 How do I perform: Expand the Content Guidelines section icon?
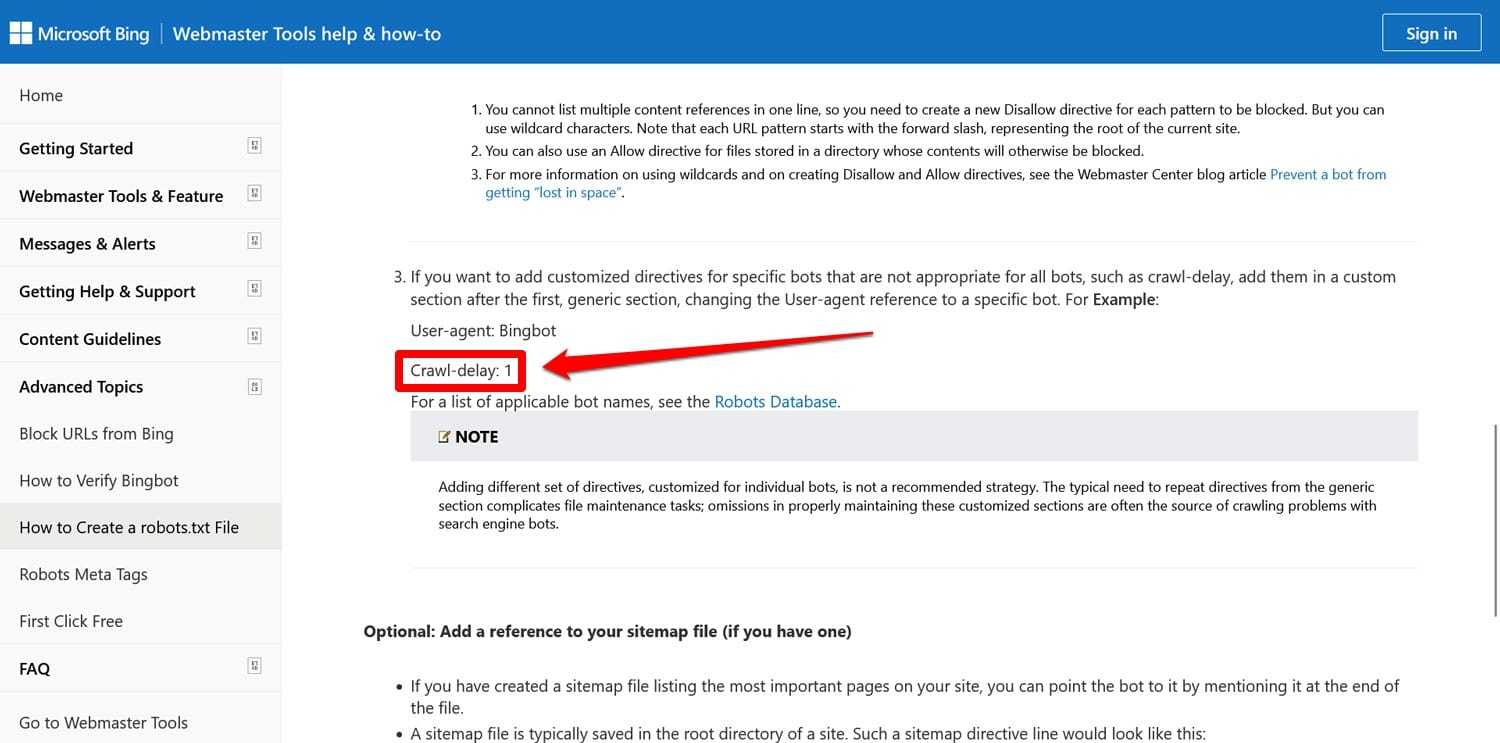coord(254,337)
